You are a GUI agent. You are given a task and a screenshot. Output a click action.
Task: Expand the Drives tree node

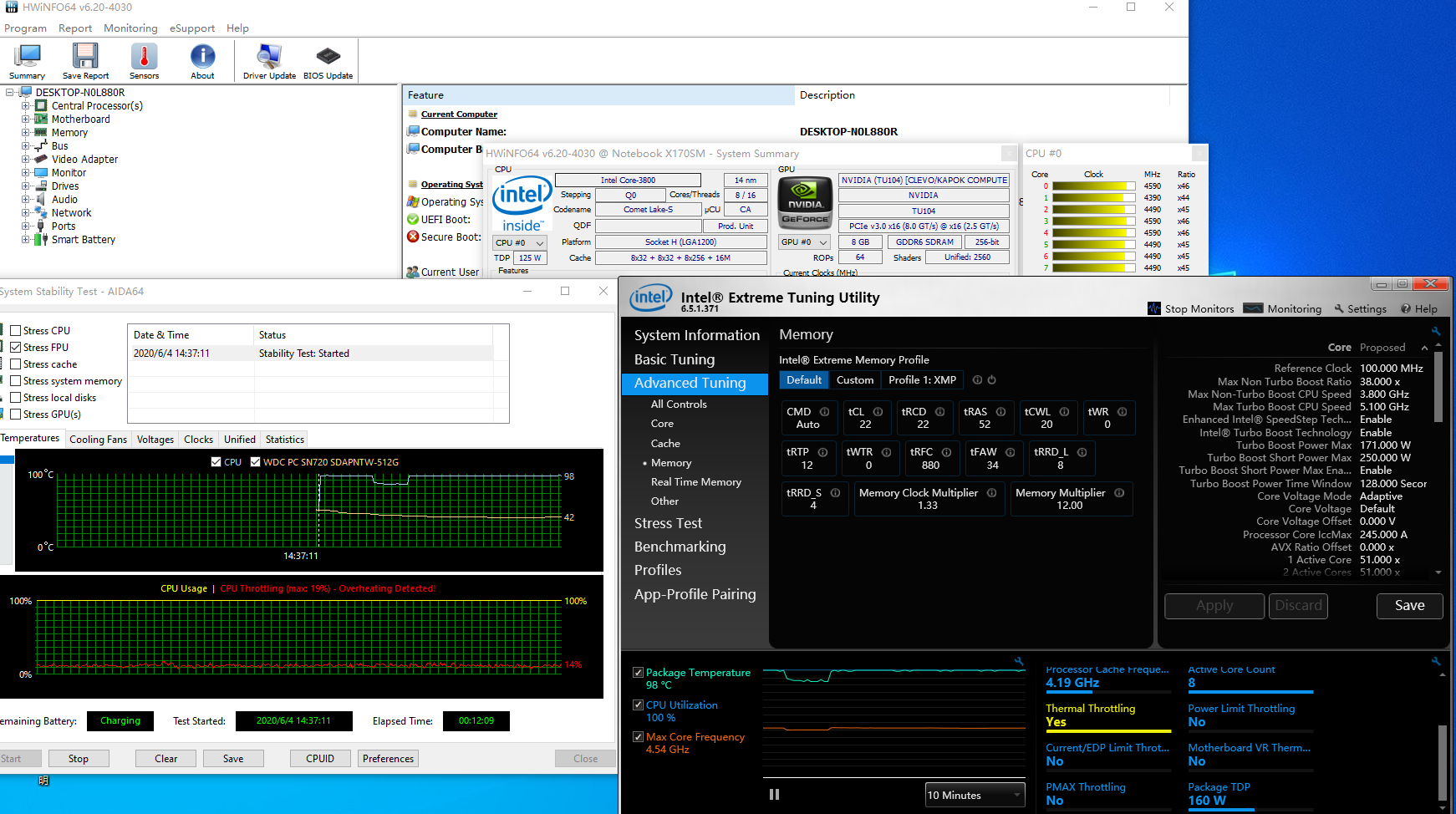[25, 186]
